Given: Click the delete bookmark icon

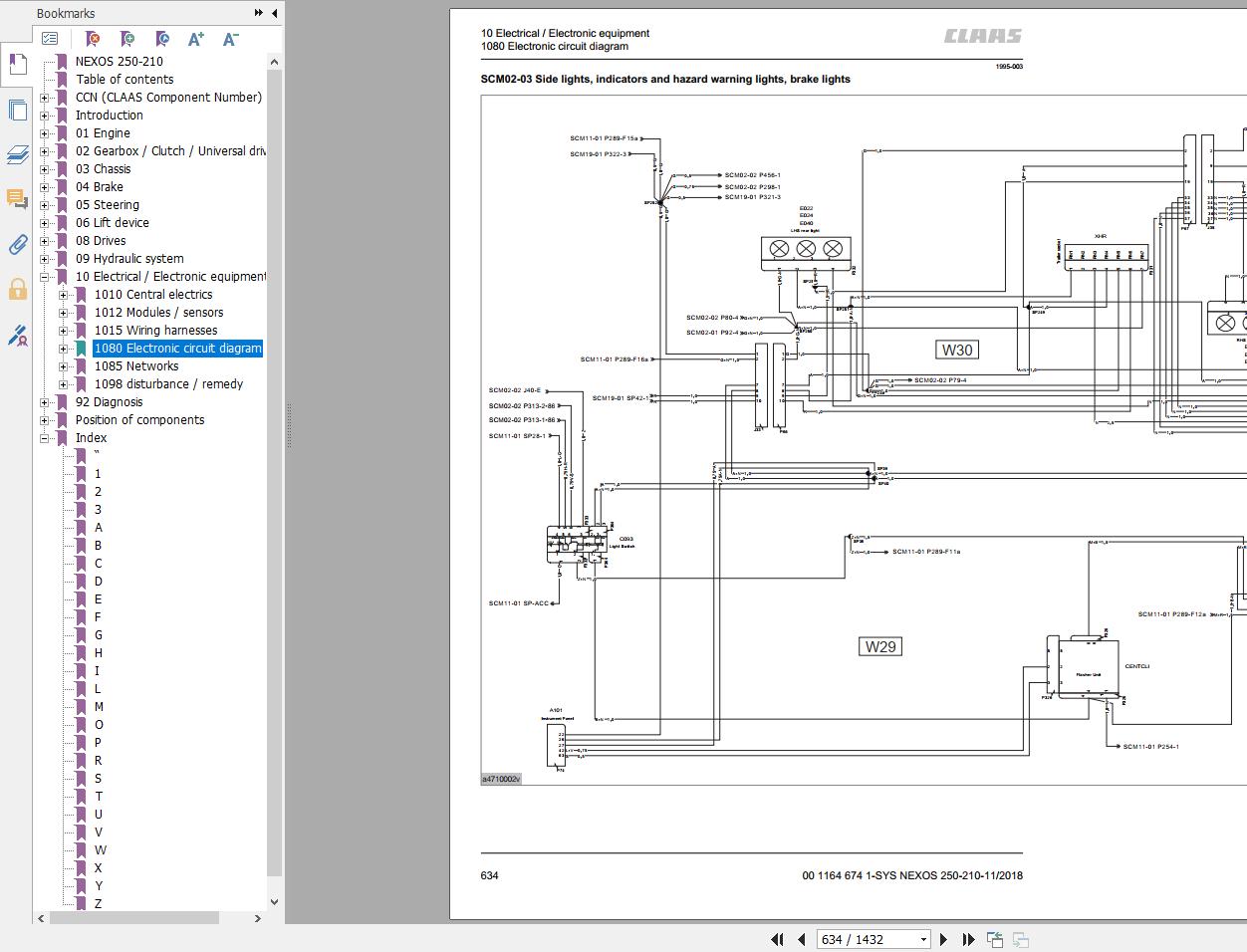Looking at the screenshot, I should tap(93, 39).
